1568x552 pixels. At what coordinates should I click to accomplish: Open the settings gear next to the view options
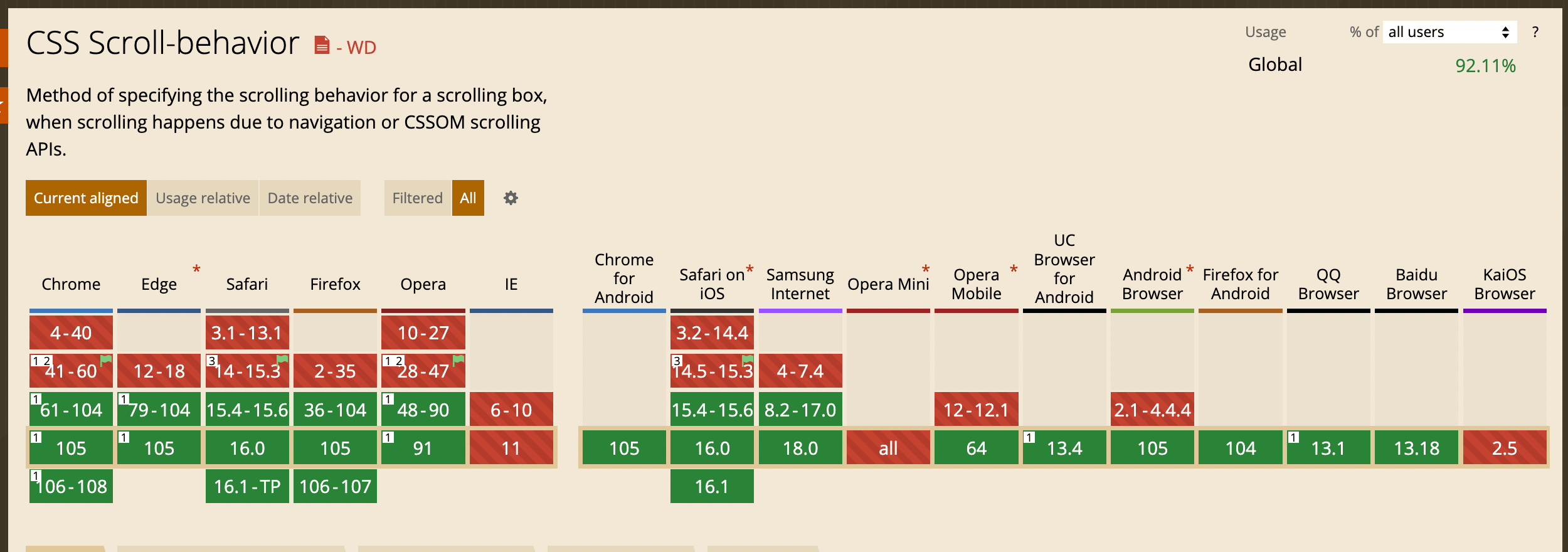point(511,198)
